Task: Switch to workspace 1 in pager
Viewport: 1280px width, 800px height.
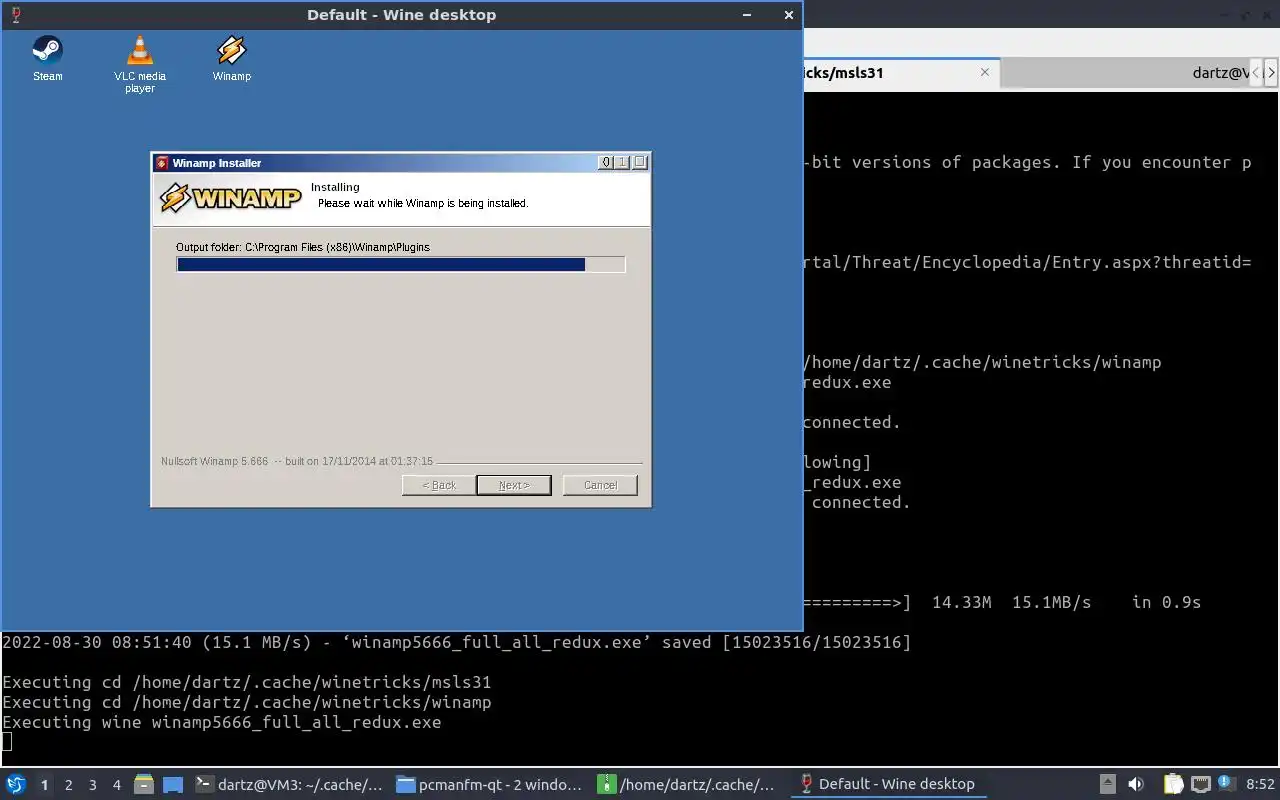Action: 44,785
